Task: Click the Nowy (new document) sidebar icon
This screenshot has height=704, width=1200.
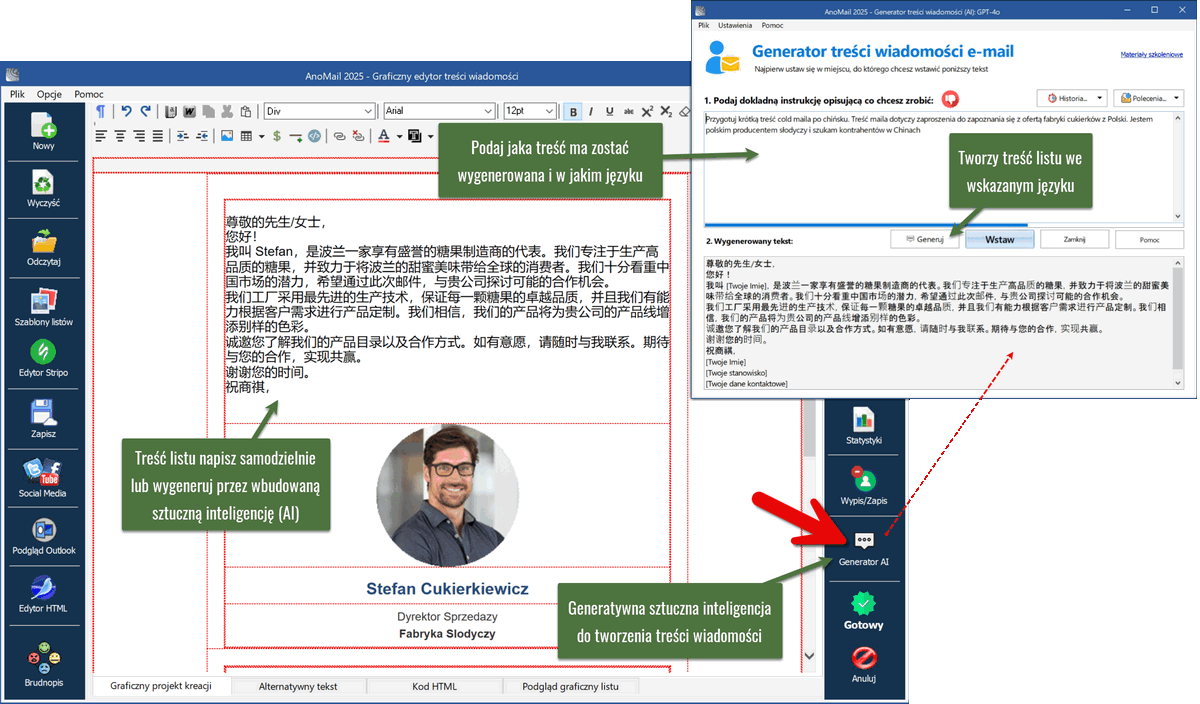Action: coord(44,126)
